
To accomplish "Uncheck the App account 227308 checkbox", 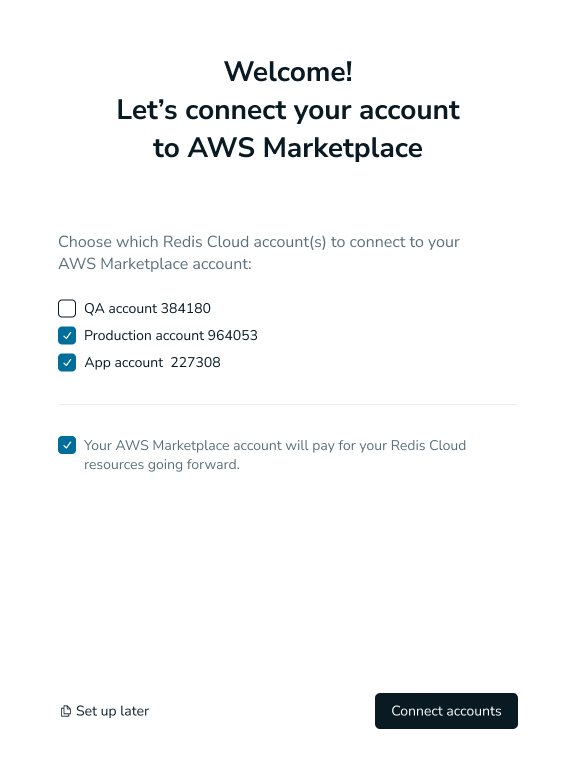I will [x=67, y=363].
